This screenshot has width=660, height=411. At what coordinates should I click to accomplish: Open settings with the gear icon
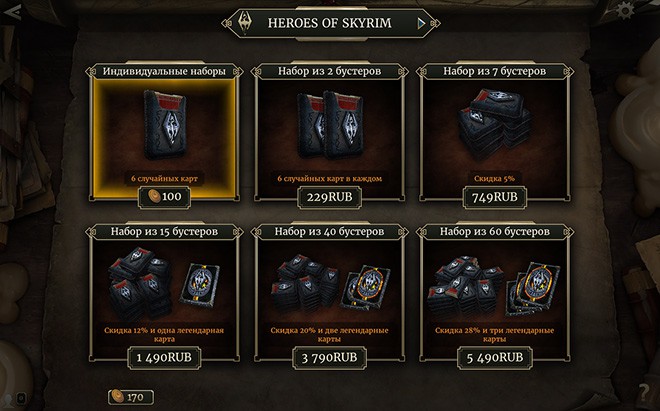625,11
